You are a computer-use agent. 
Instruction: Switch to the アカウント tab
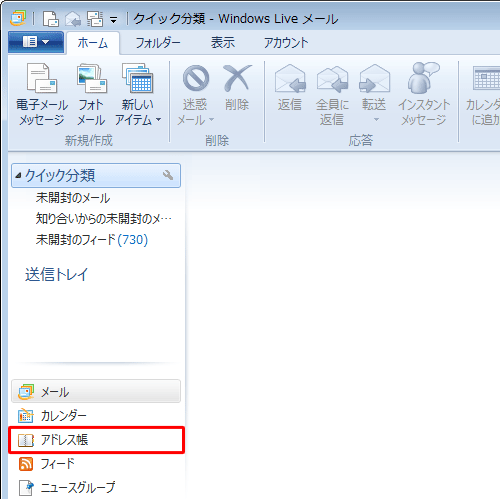point(286,43)
